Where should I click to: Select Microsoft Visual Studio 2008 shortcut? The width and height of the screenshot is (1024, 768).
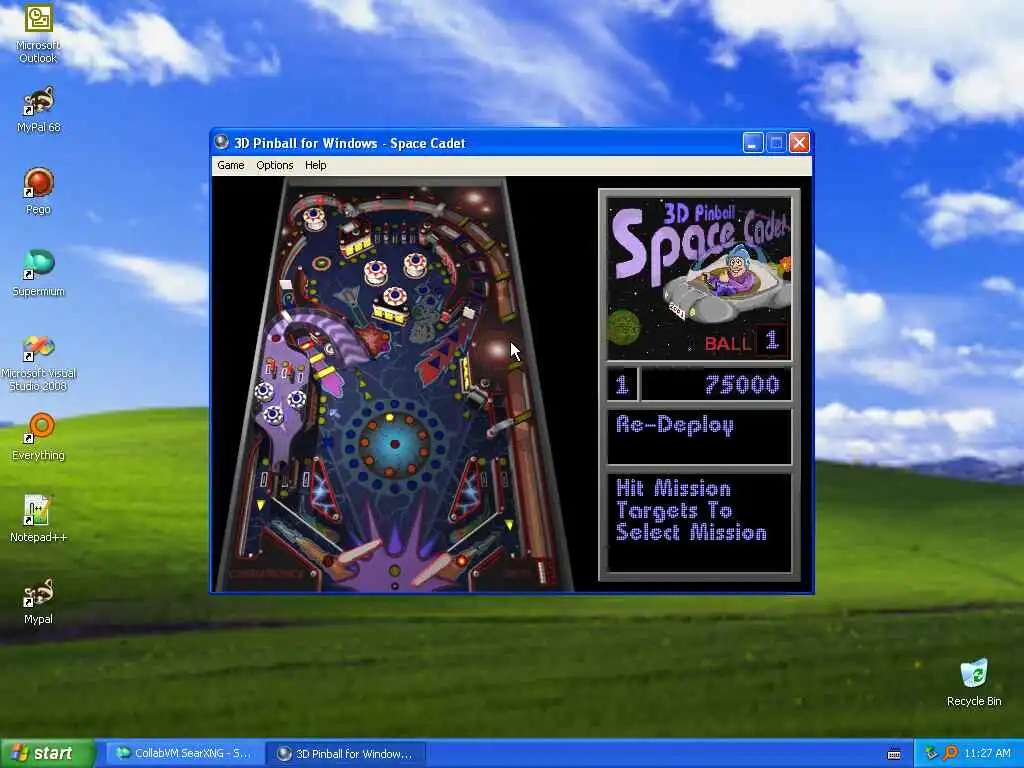[38, 363]
